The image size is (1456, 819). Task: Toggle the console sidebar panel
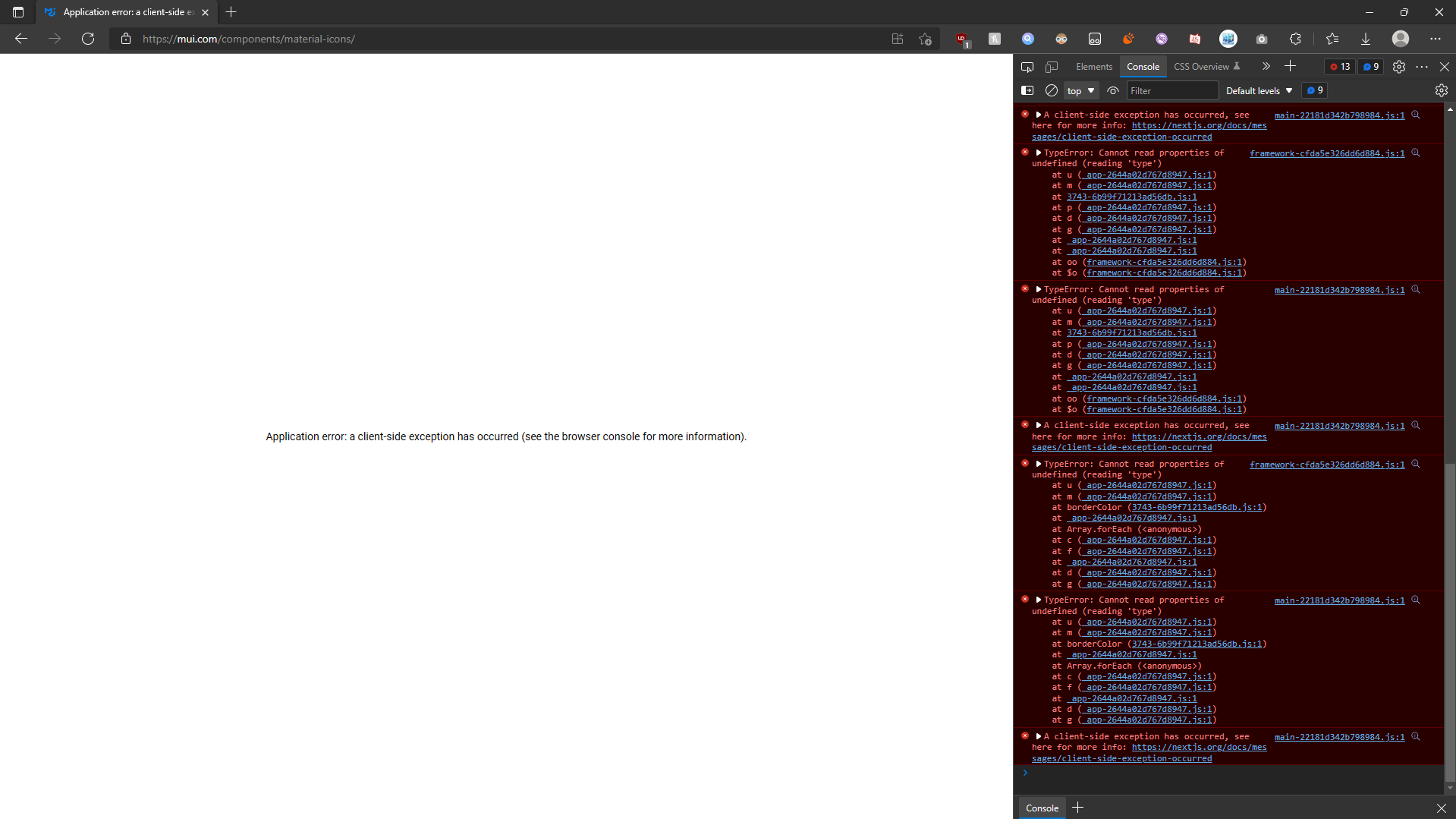click(1028, 90)
